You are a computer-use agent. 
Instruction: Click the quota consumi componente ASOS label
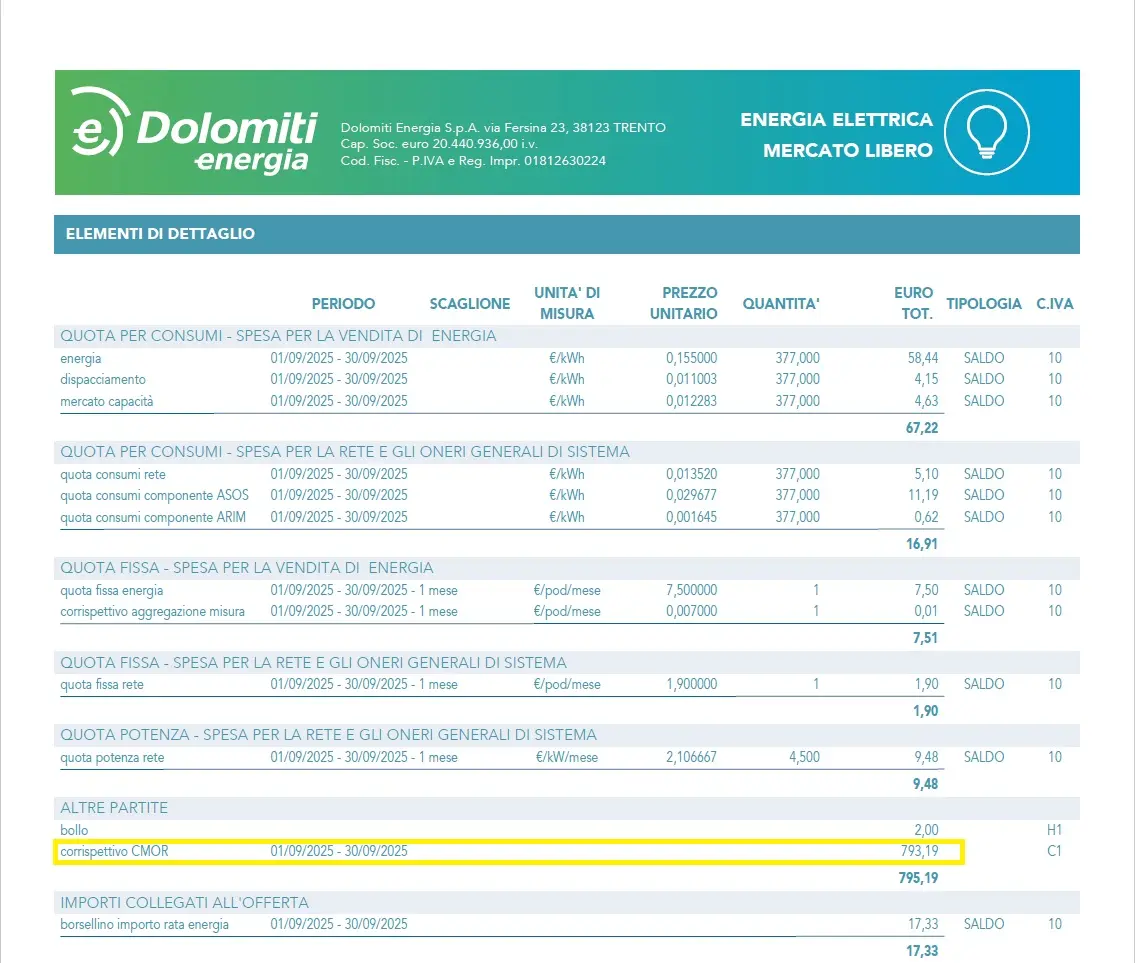pos(154,495)
